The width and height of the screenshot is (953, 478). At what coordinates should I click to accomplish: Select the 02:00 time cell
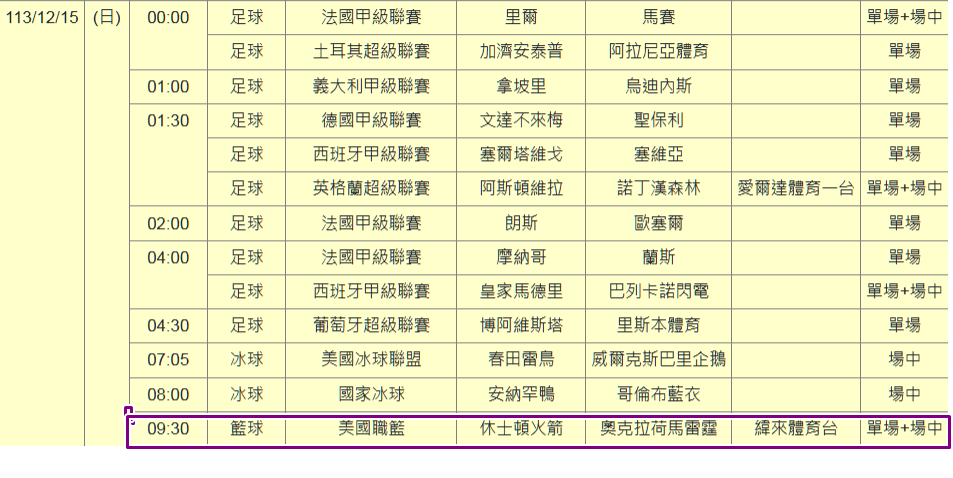pos(168,223)
